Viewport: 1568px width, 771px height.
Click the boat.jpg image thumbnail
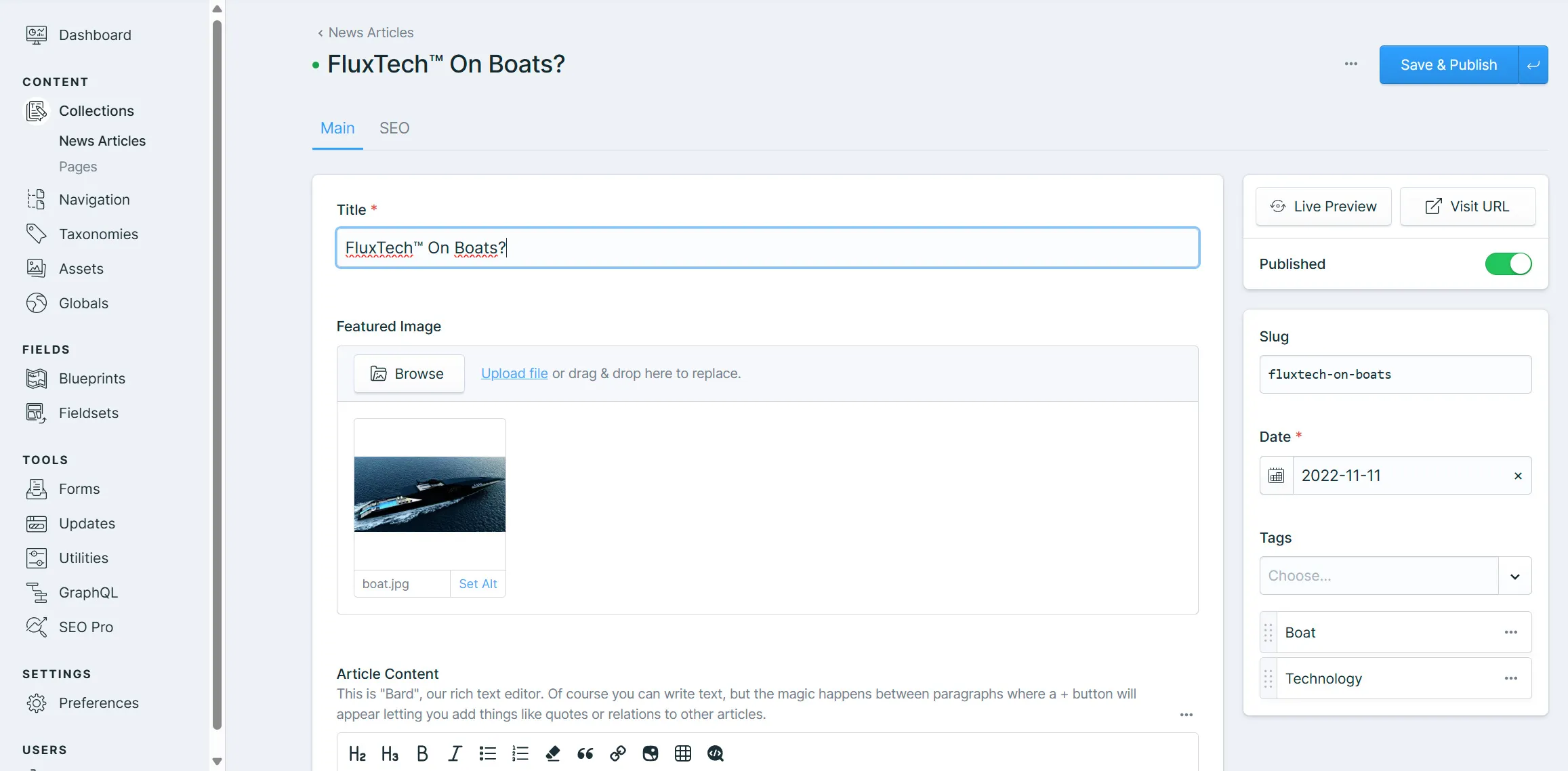[430, 494]
